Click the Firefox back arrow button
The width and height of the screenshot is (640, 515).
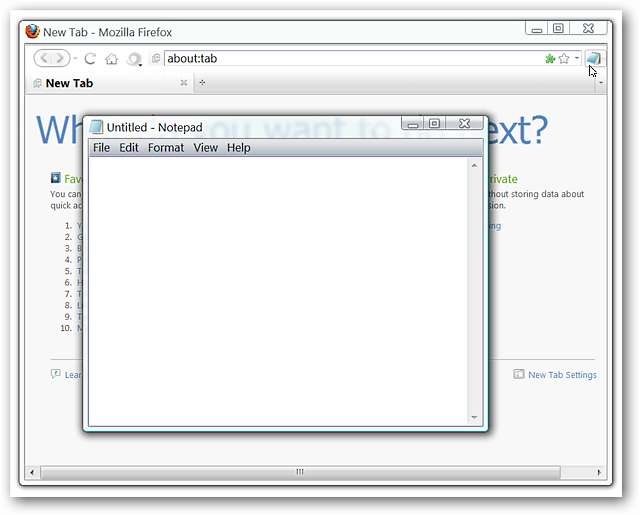tap(44, 58)
